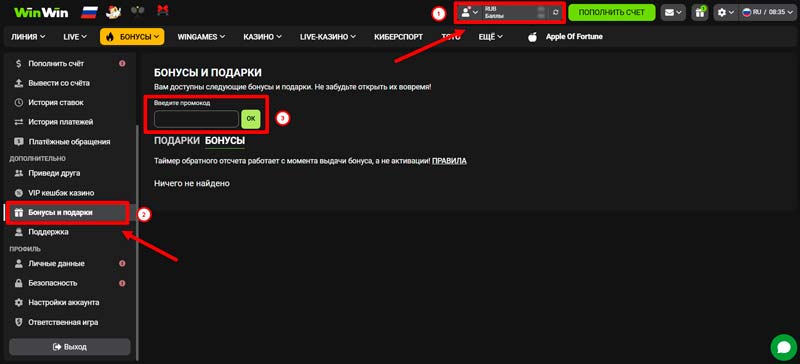Switch to the Подарки tab
Screen dimensions: 800x364
point(177,140)
